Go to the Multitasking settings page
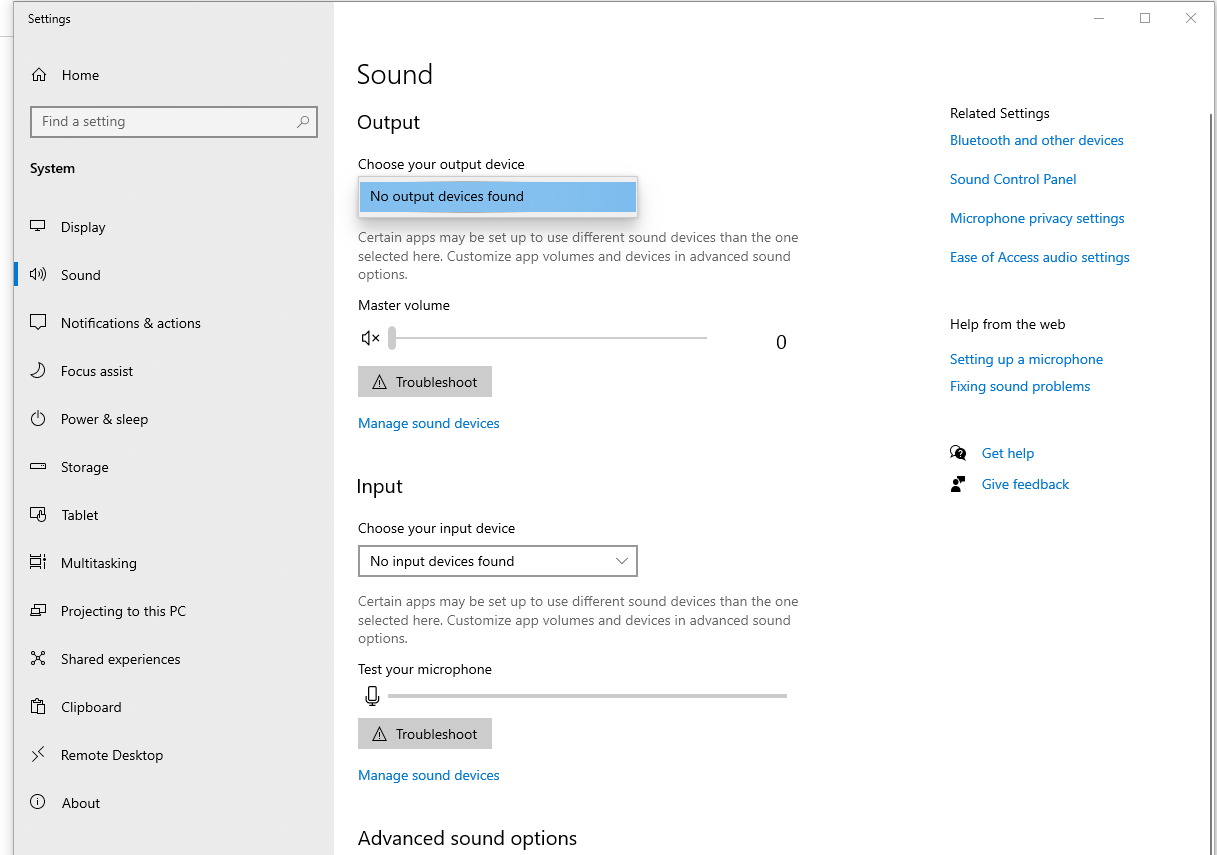The height and width of the screenshot is (855, 1217). pyautogui.click(x=98, y=563)
